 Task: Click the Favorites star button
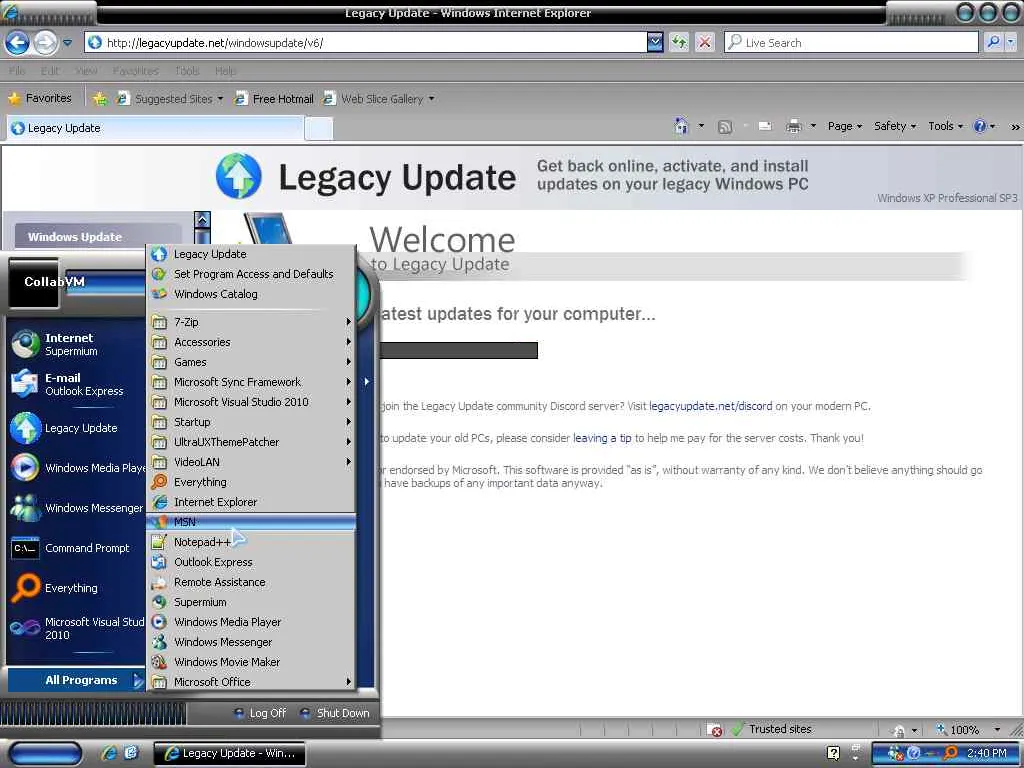[x=40, y=99]
